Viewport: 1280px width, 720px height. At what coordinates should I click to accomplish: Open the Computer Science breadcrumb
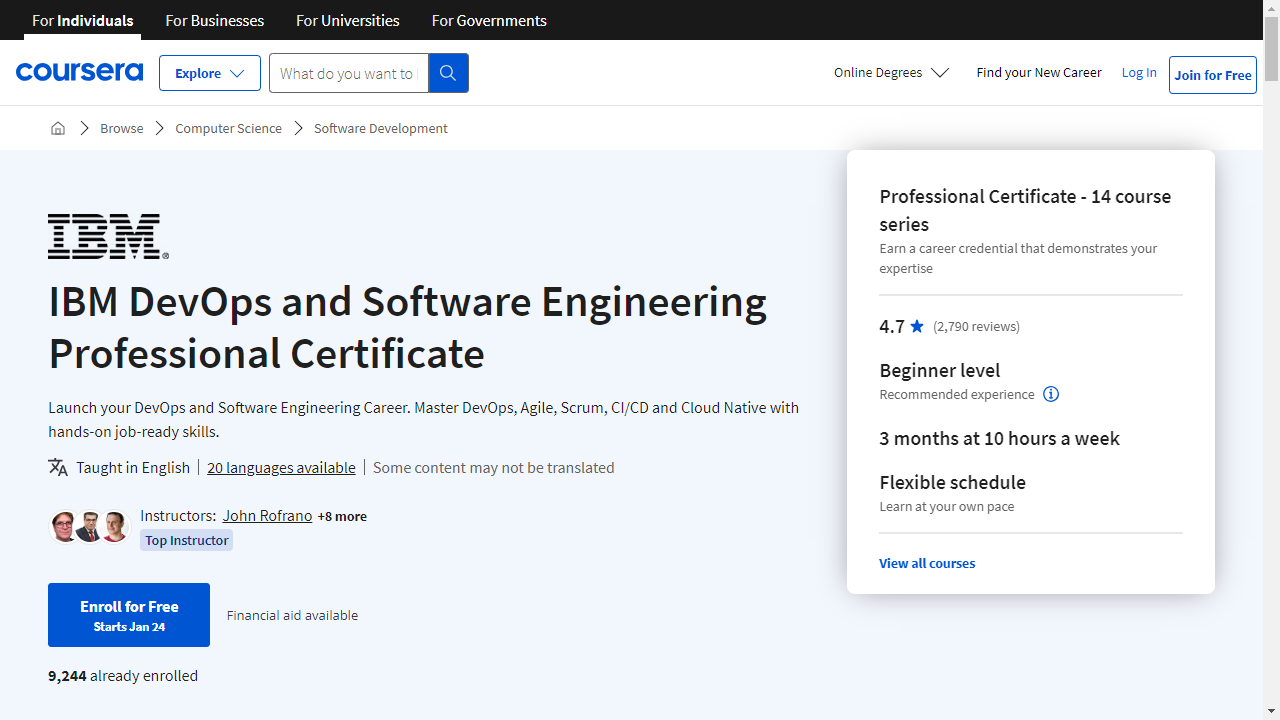(229, 128)
